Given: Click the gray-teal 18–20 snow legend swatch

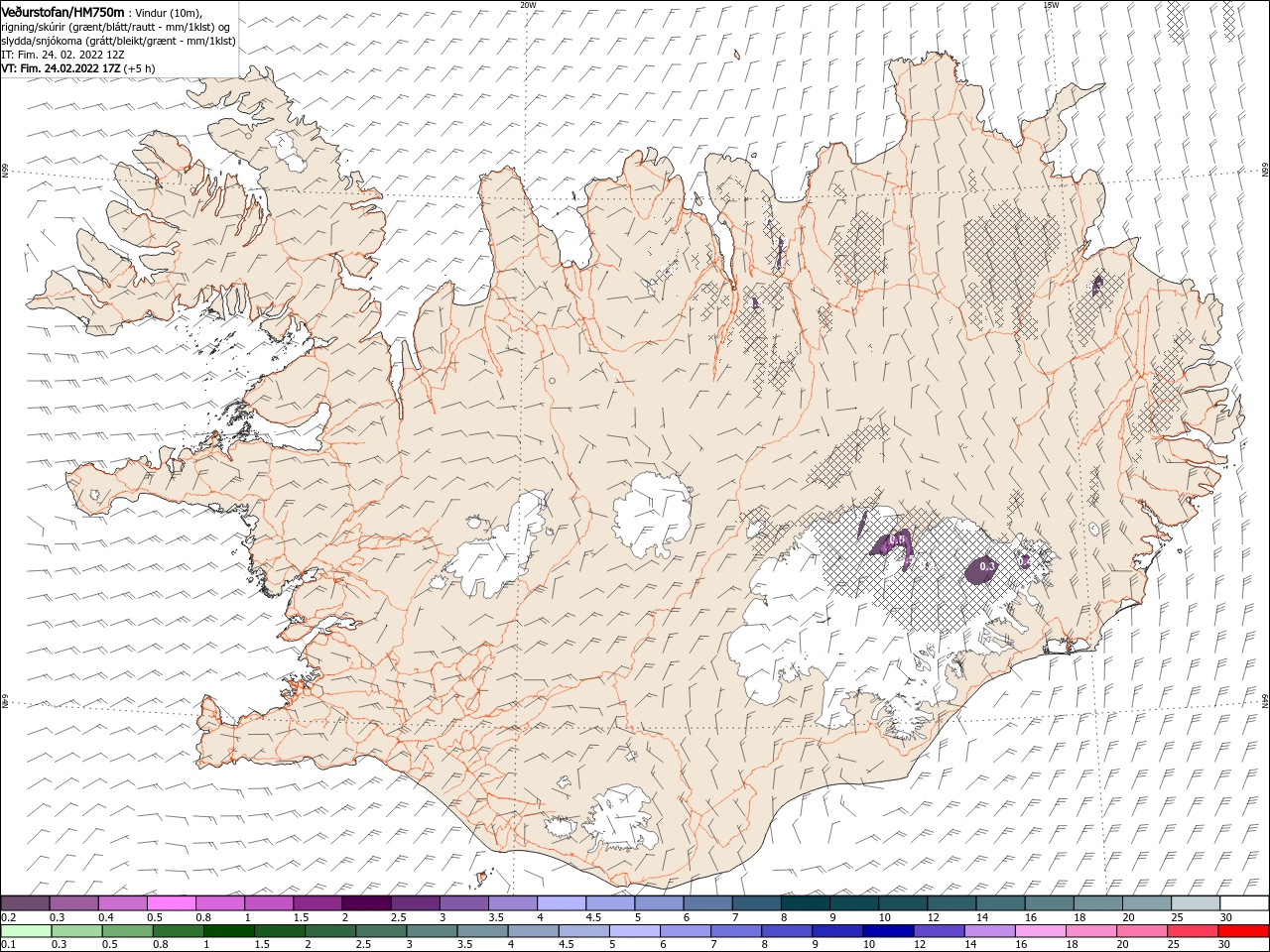Looking at the screenshot, I should [x=1095, y=903].
